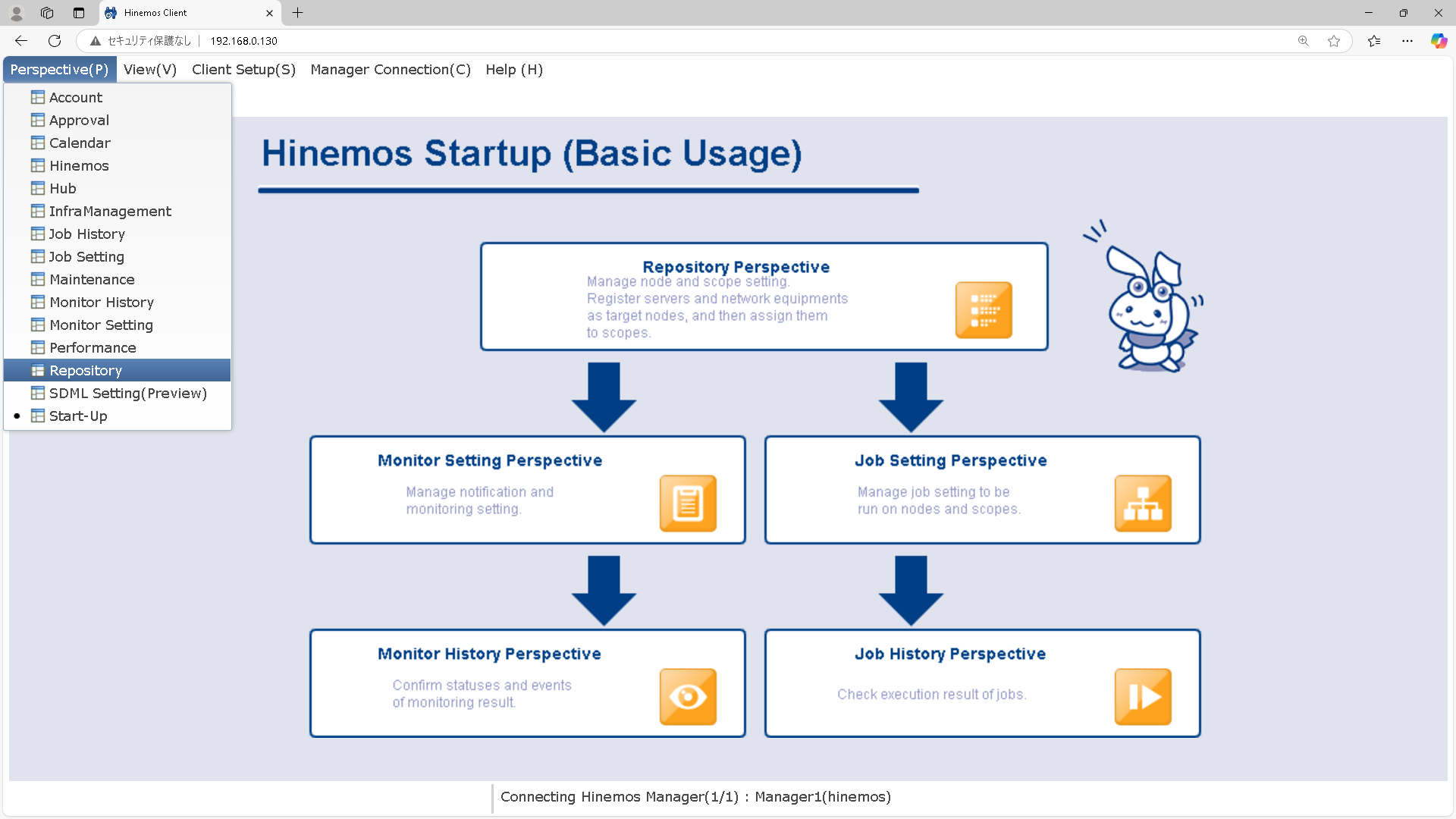Click the Job History Perspective heading

pyautogui.click(x=950, y=654)
